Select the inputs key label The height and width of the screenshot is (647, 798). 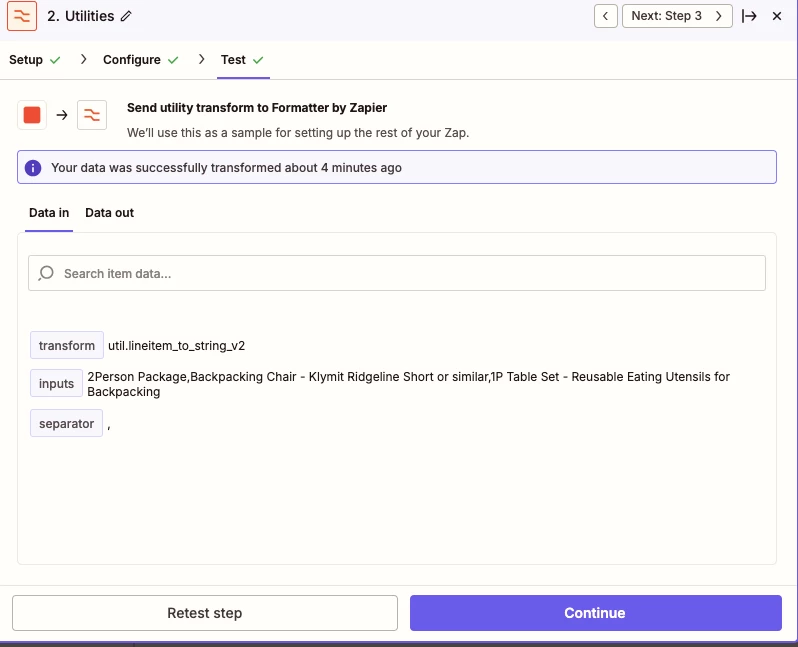pyautogui.click(x=56, y=383)
